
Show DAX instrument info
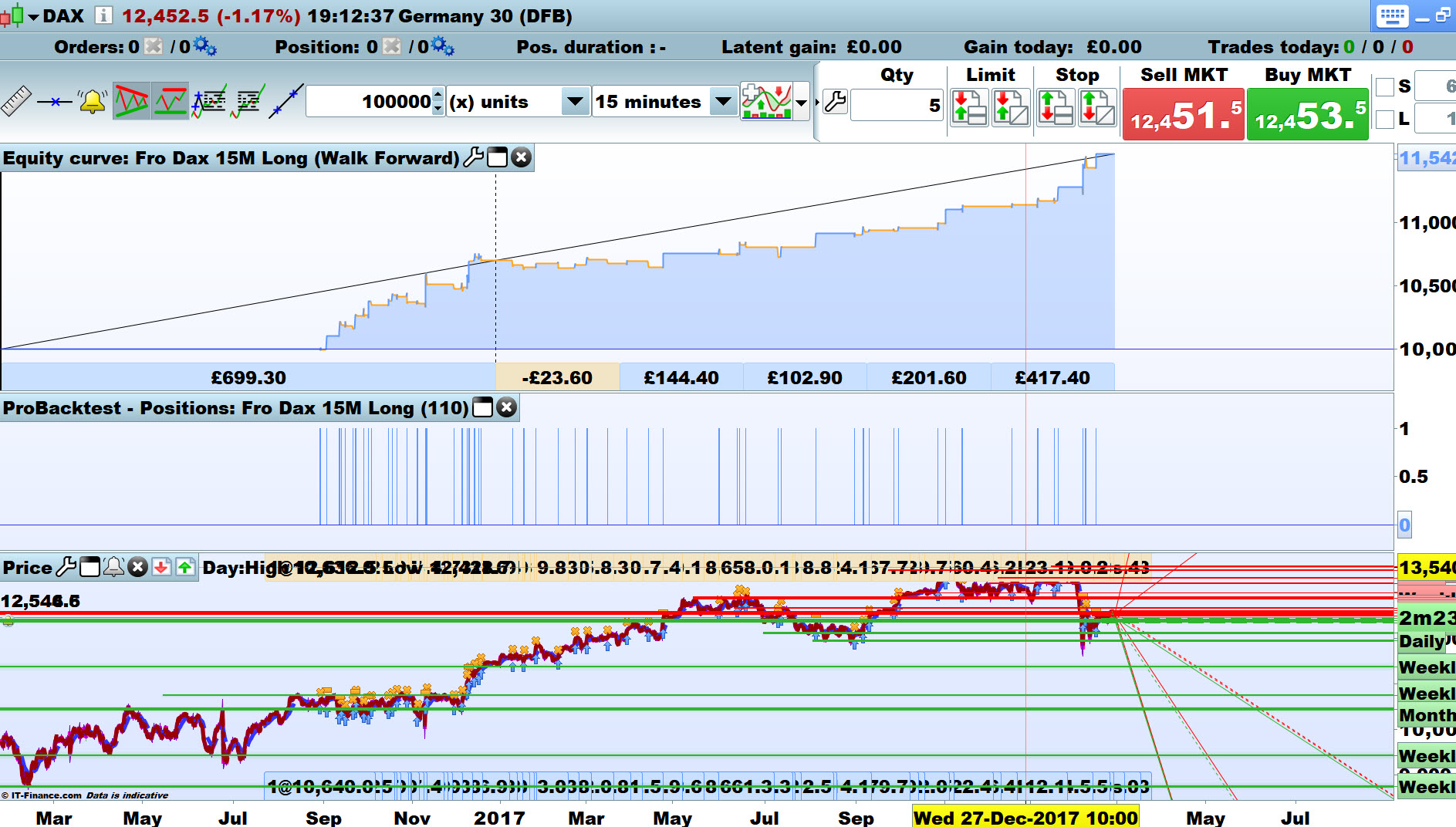103,15
